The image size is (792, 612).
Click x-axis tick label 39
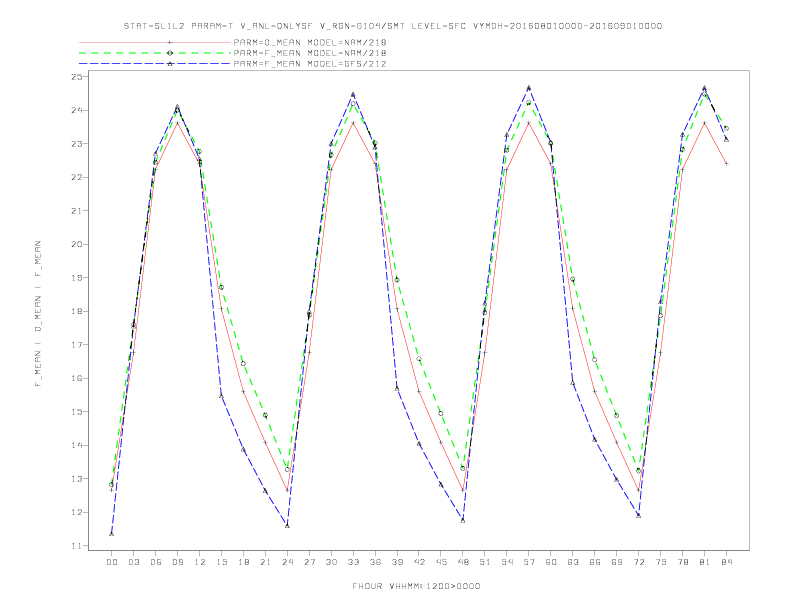(x=397, y=562)
